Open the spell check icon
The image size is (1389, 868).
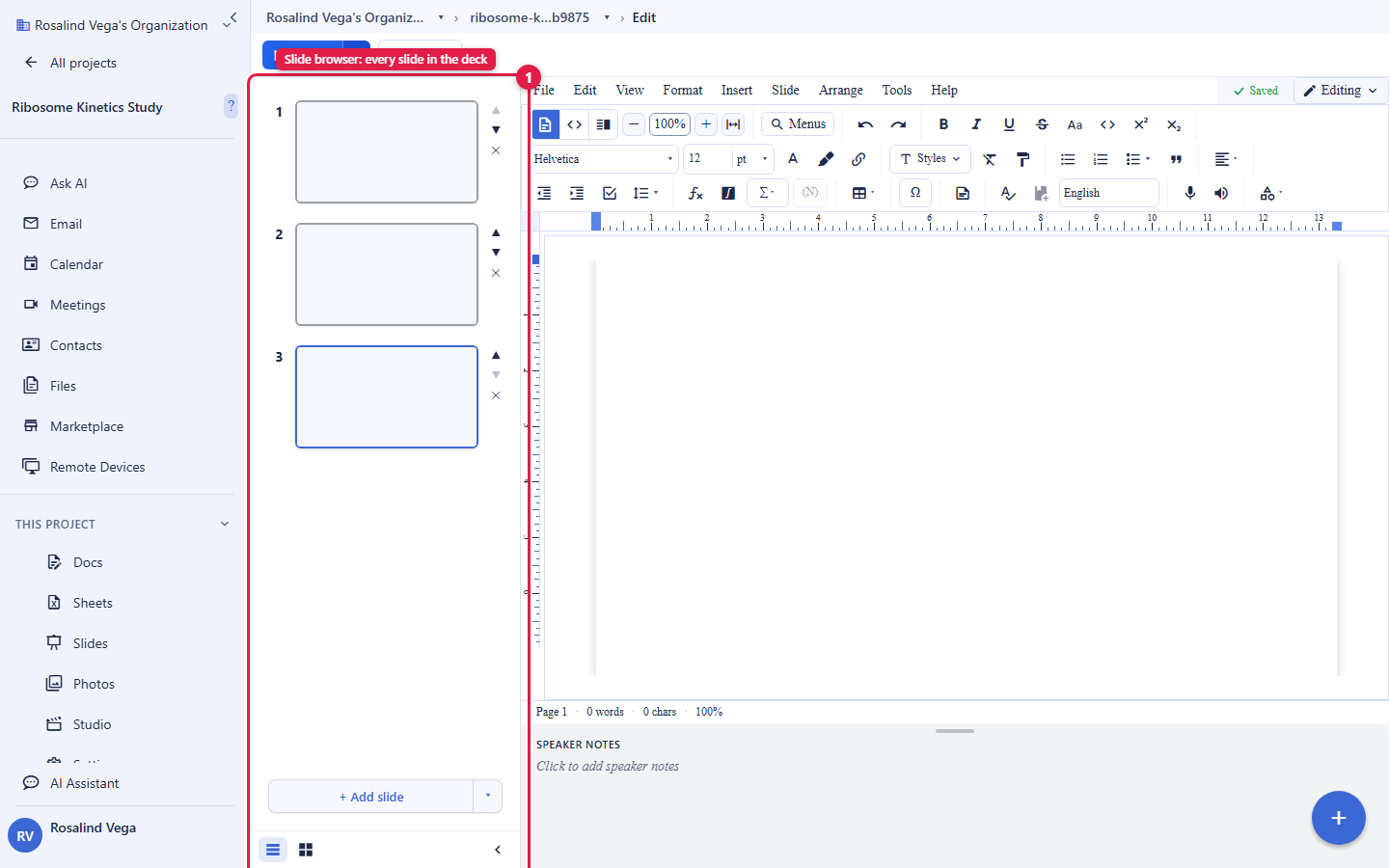(x=1008, y=193)
